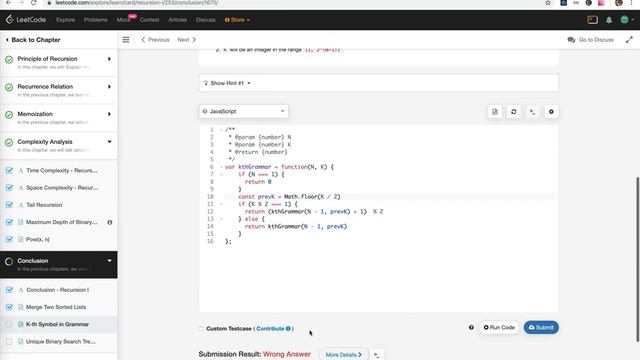Image resolution: width=640 pixels, height=360 pixels.
Task: Open the playground terminal icon in navbar
Action: click(592, 20)
